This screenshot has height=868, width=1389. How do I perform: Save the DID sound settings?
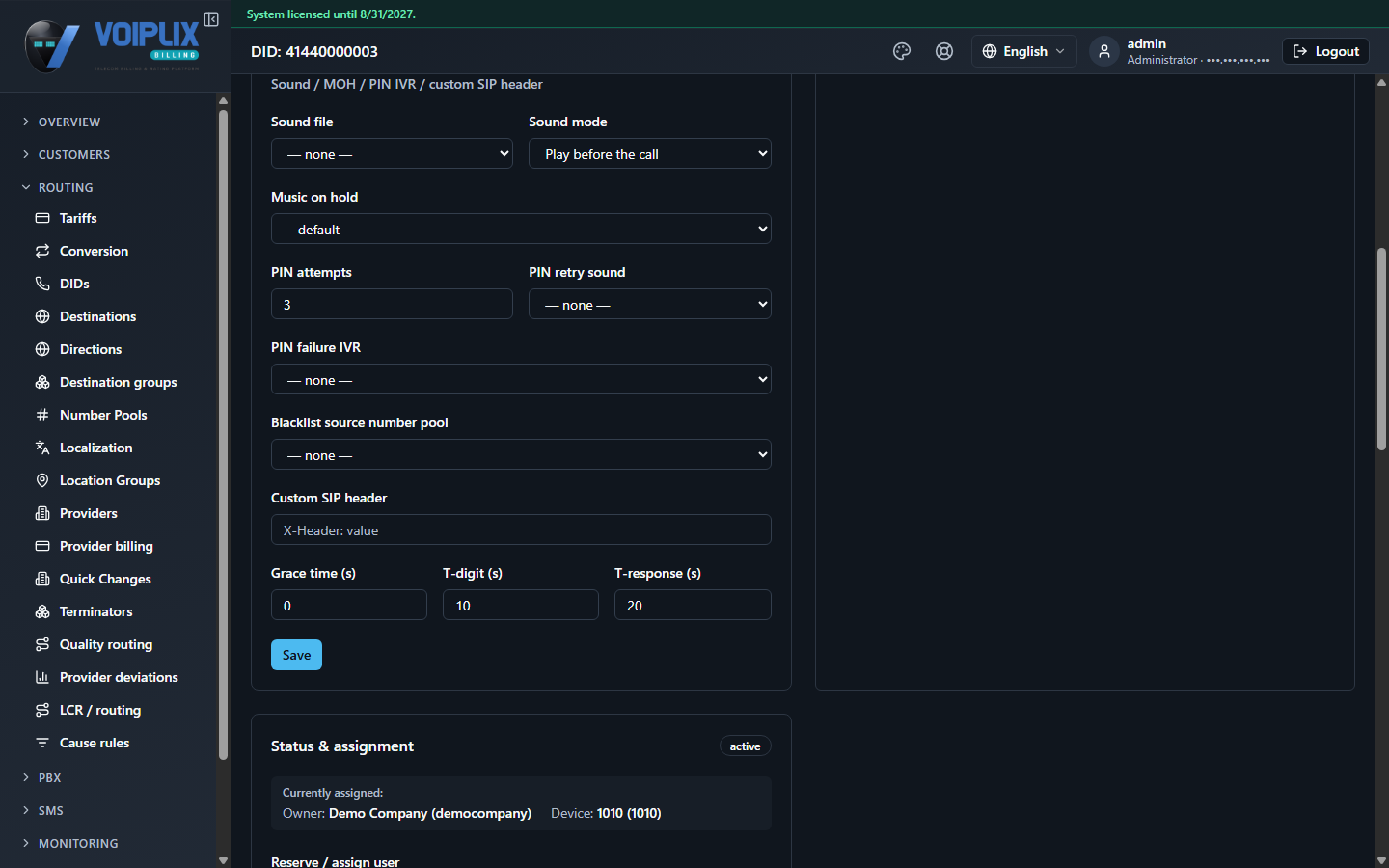coord(296,655)
